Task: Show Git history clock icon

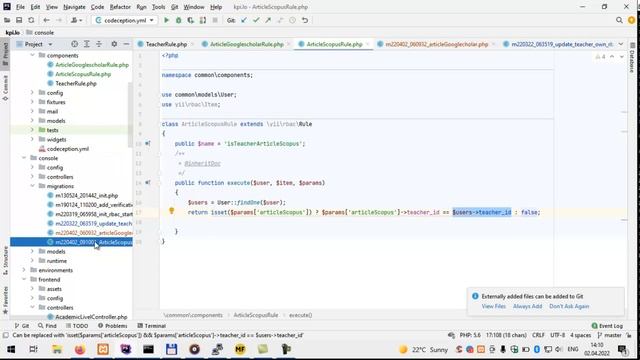Action: pyautogui.click(x=292, y=20)
